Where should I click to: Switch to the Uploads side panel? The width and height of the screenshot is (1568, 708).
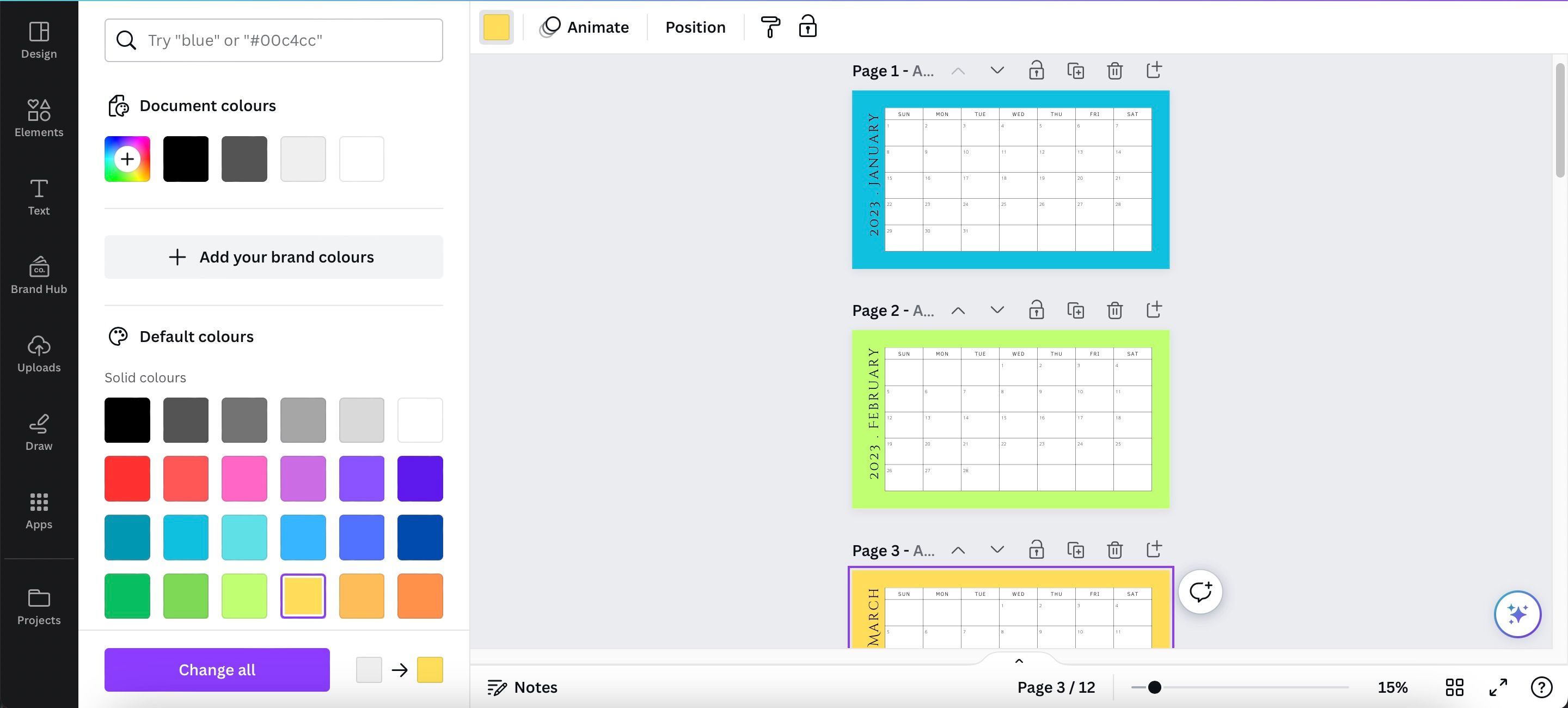[39, 353]
